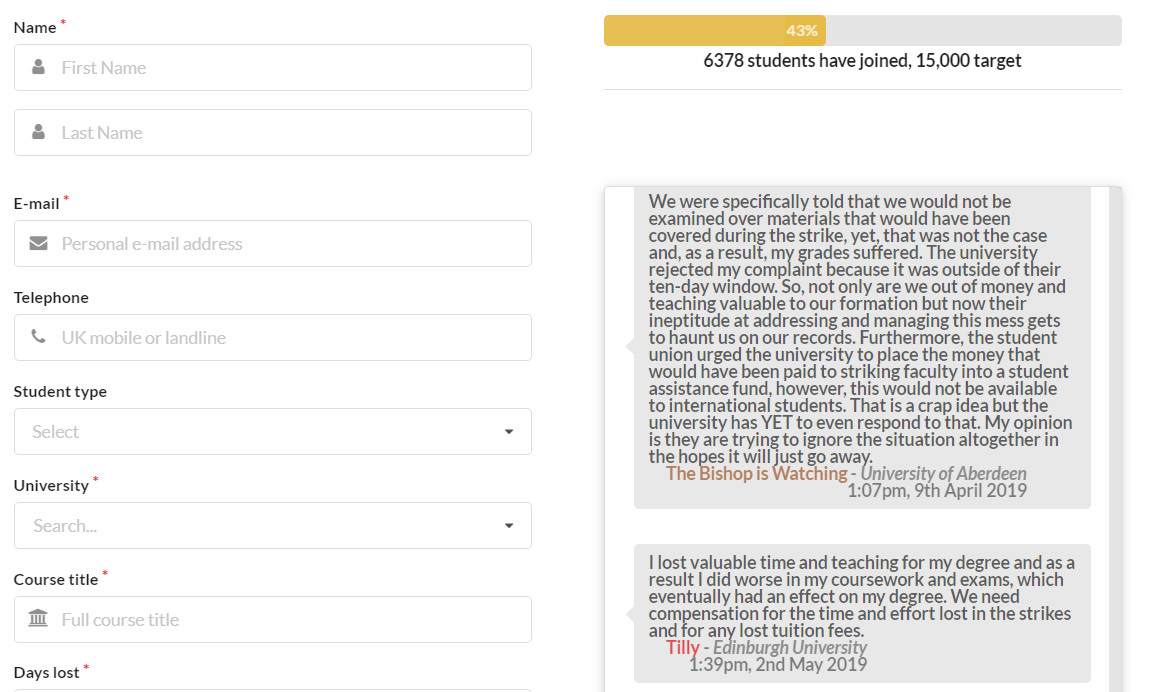Click the Aberdeen student testimonial bubble

[x=862, y=347]
